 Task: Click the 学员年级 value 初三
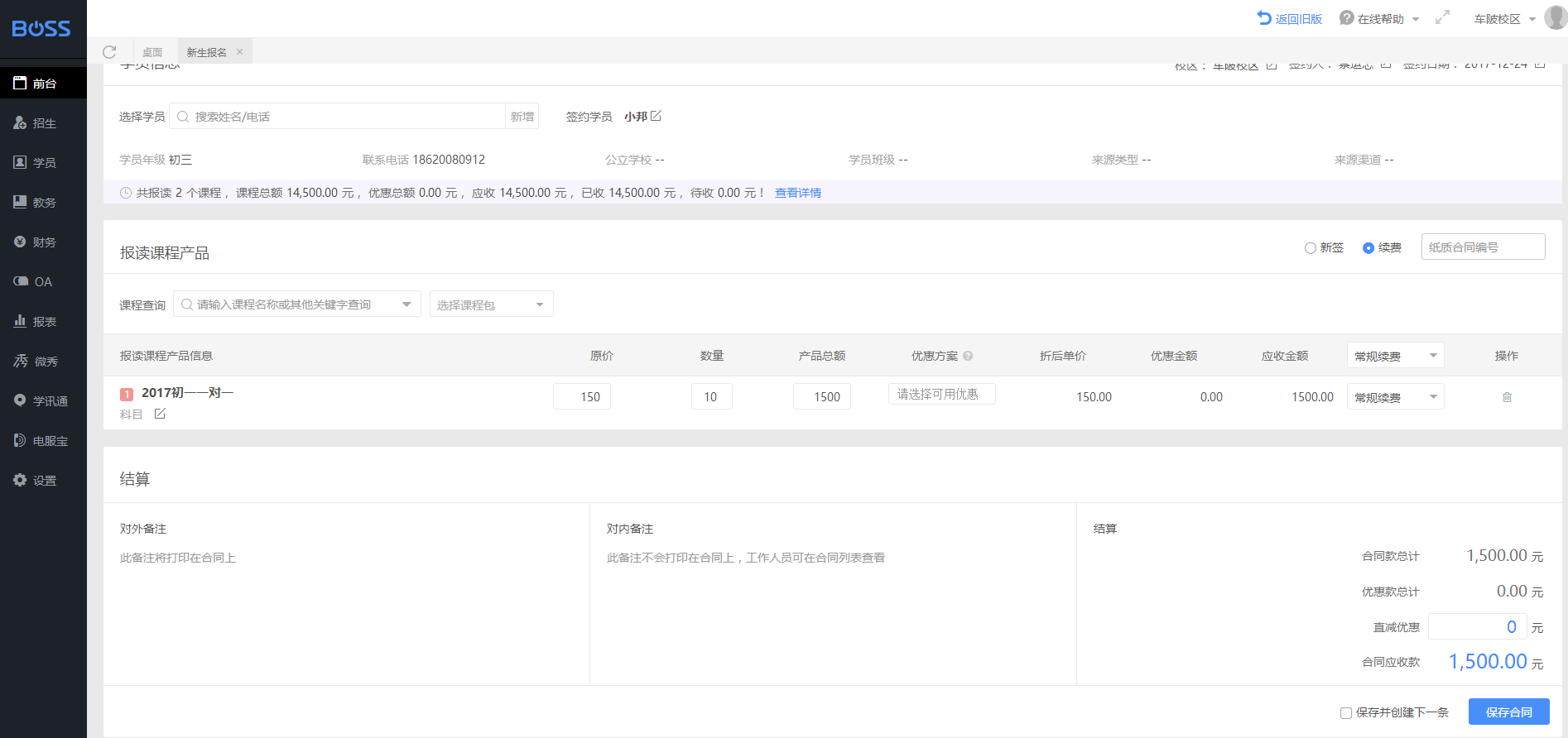[180, 160]
